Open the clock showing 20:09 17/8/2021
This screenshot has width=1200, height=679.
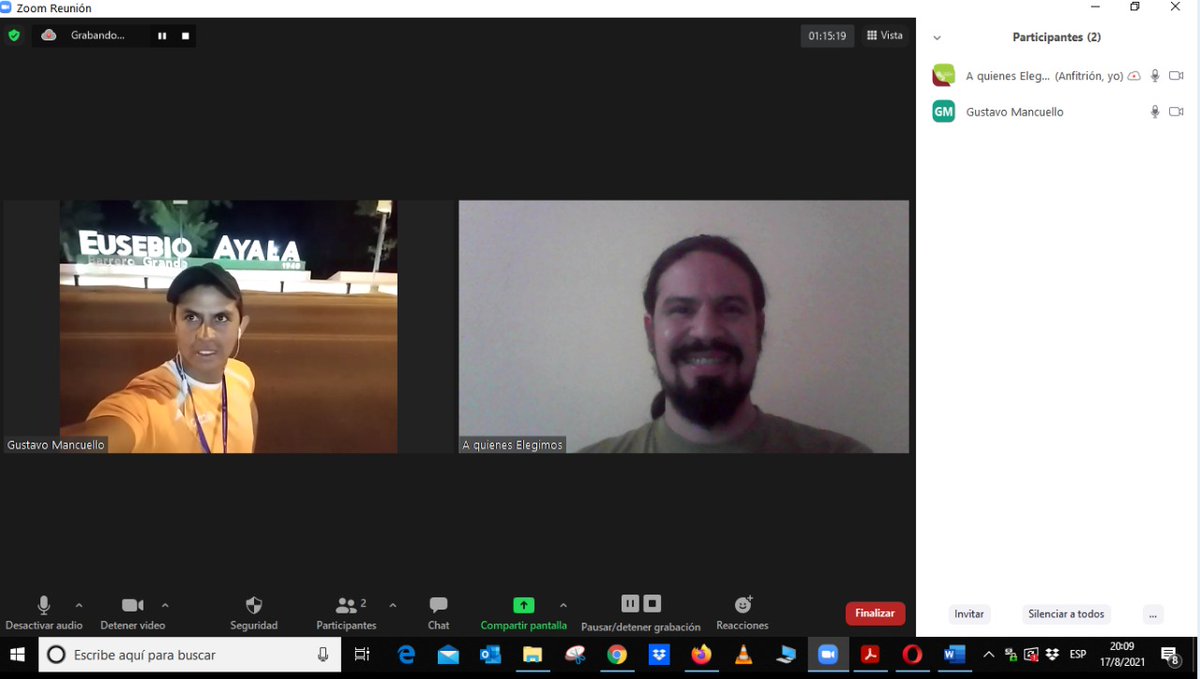[1121, 654]
